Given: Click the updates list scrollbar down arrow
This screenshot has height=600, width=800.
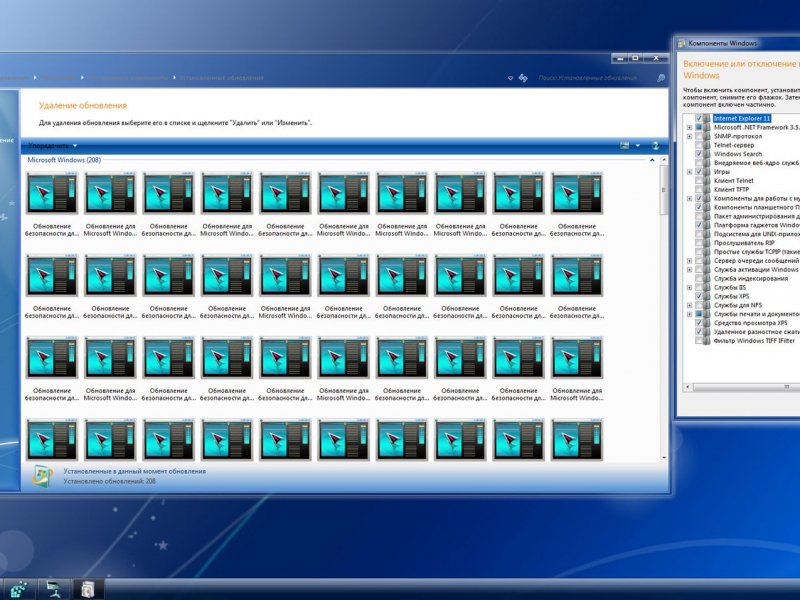Looking at the screenshot, I should point(664,458).
